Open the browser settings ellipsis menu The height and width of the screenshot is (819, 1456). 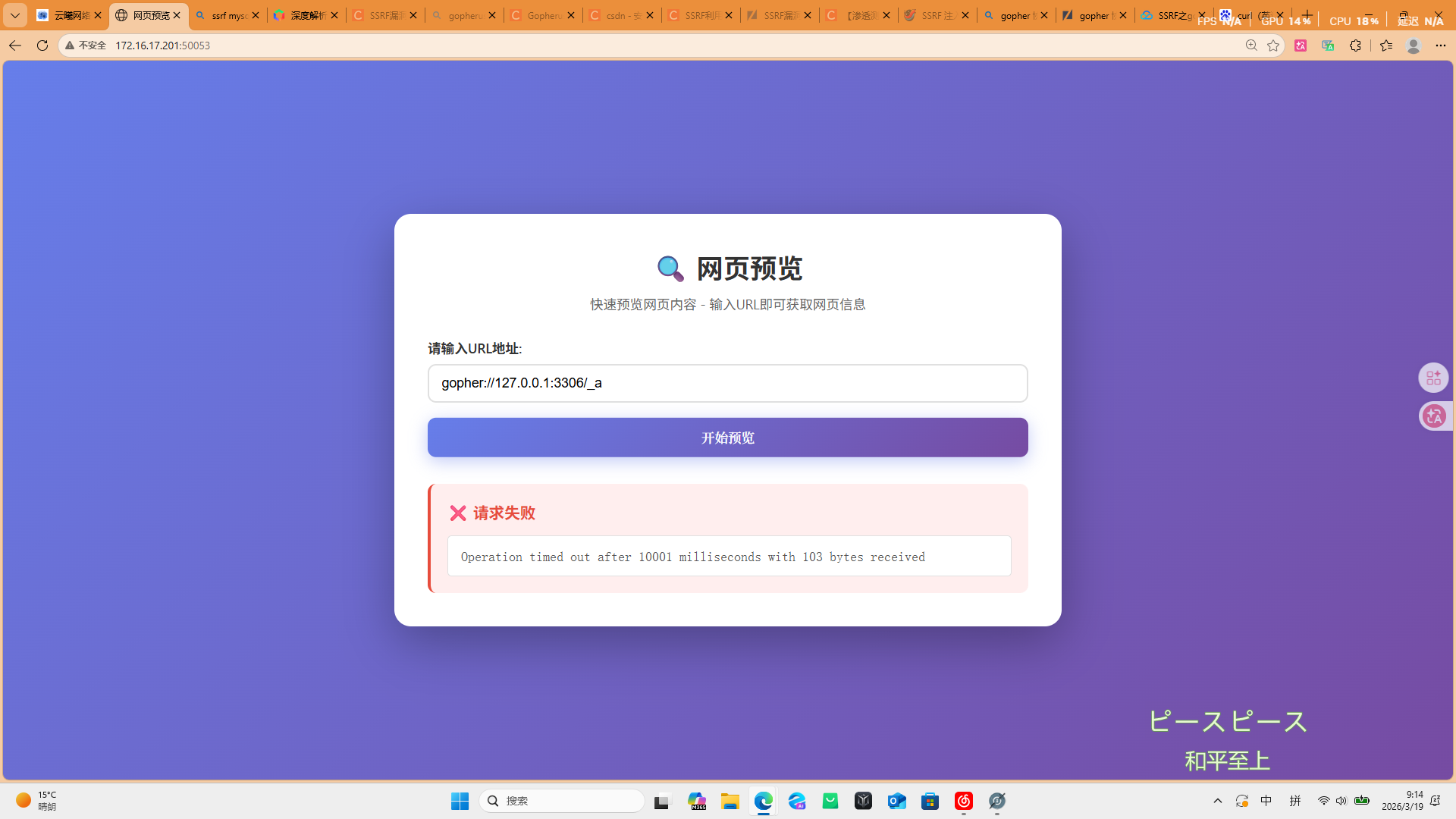click(x=1440, y=45)
